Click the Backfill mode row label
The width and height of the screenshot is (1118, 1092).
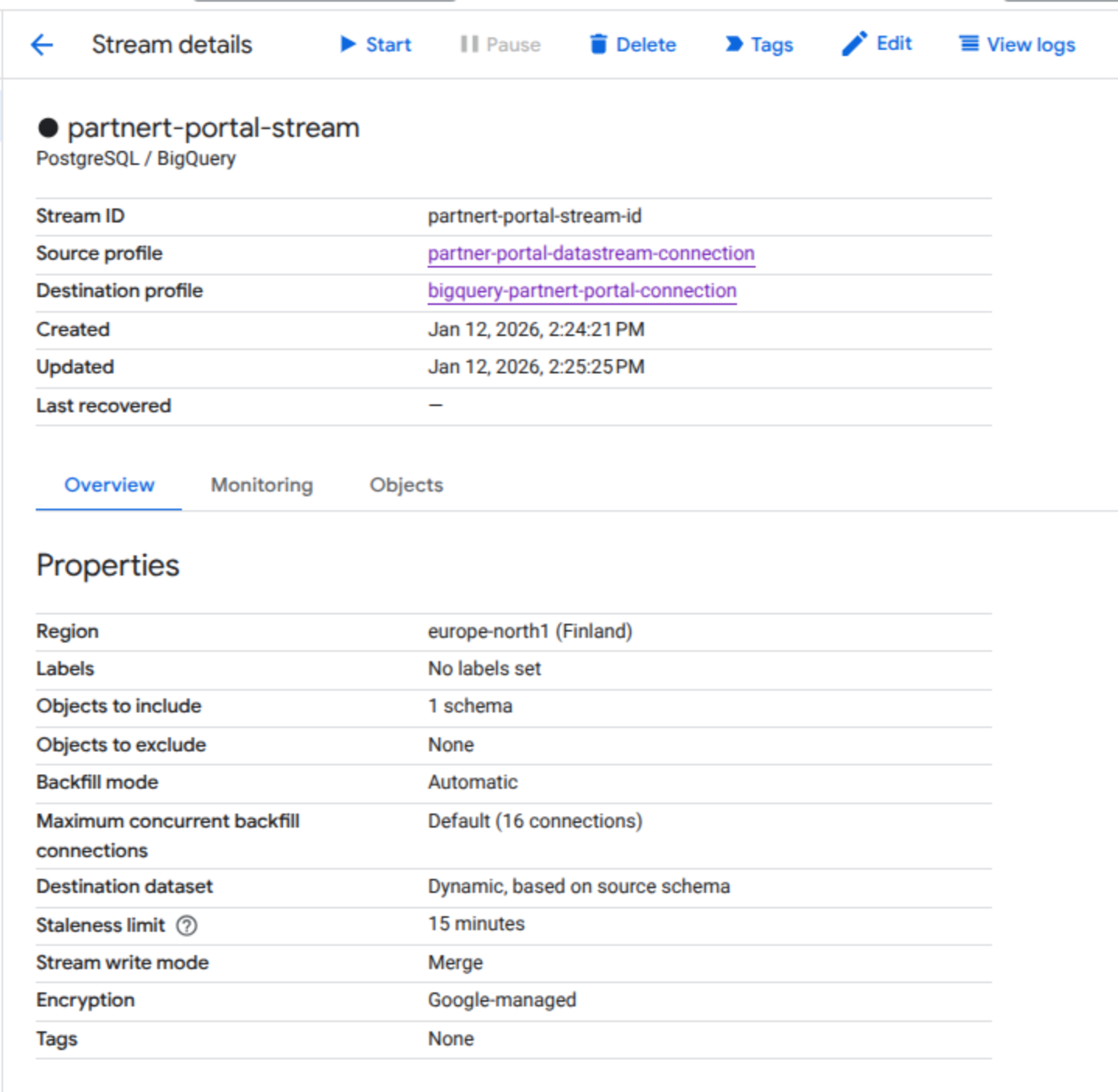pos(97,782)
